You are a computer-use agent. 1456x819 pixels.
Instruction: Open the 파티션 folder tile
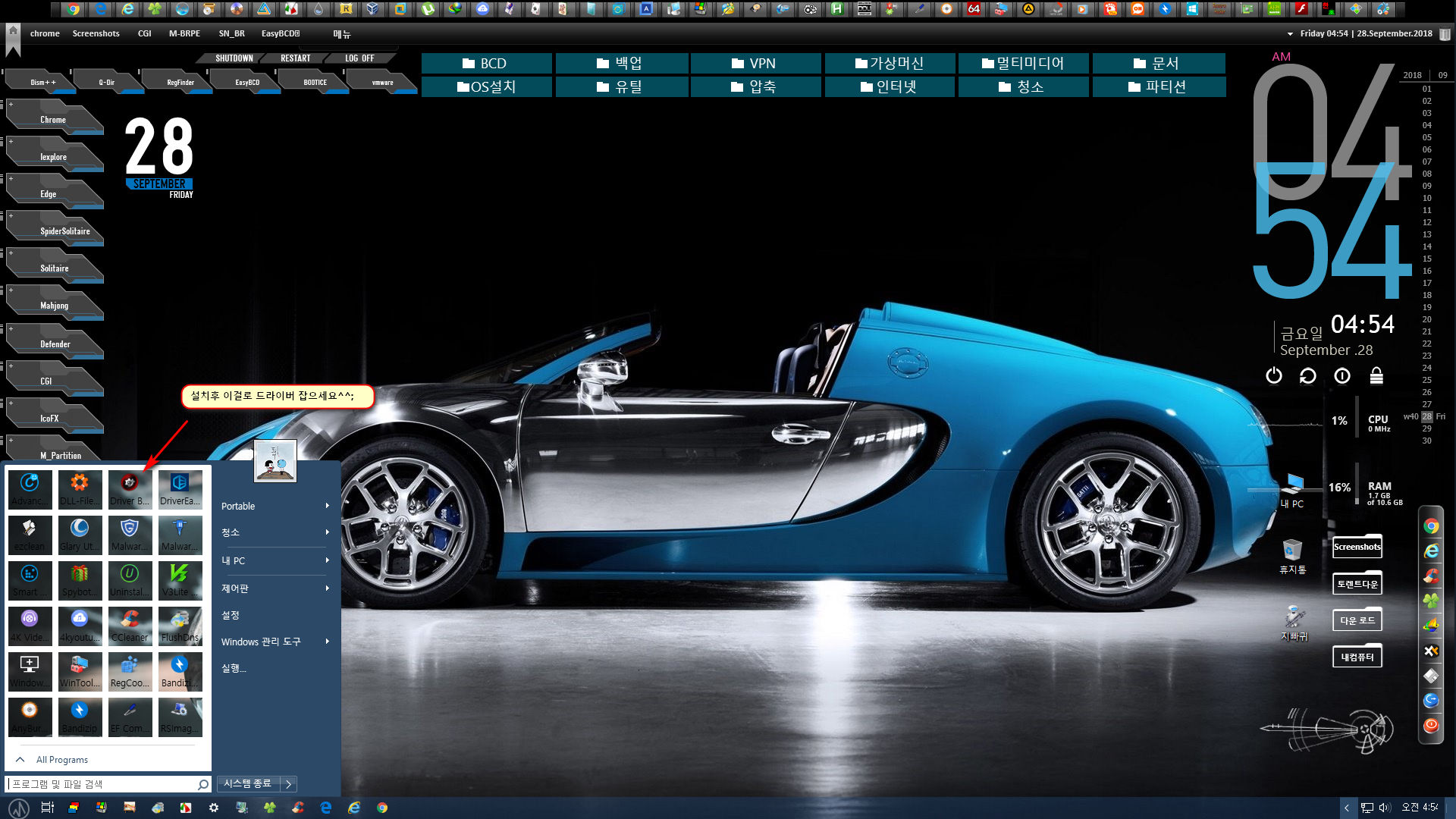point(1158,87)
